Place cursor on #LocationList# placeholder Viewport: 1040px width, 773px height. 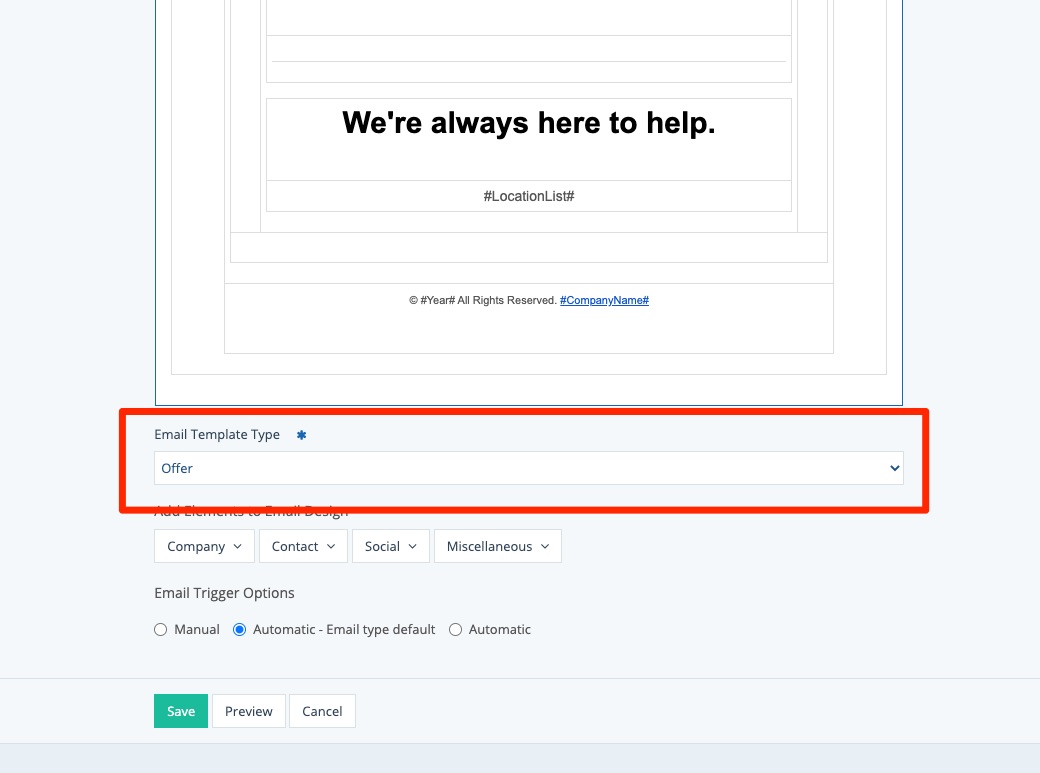pos(528,196)
